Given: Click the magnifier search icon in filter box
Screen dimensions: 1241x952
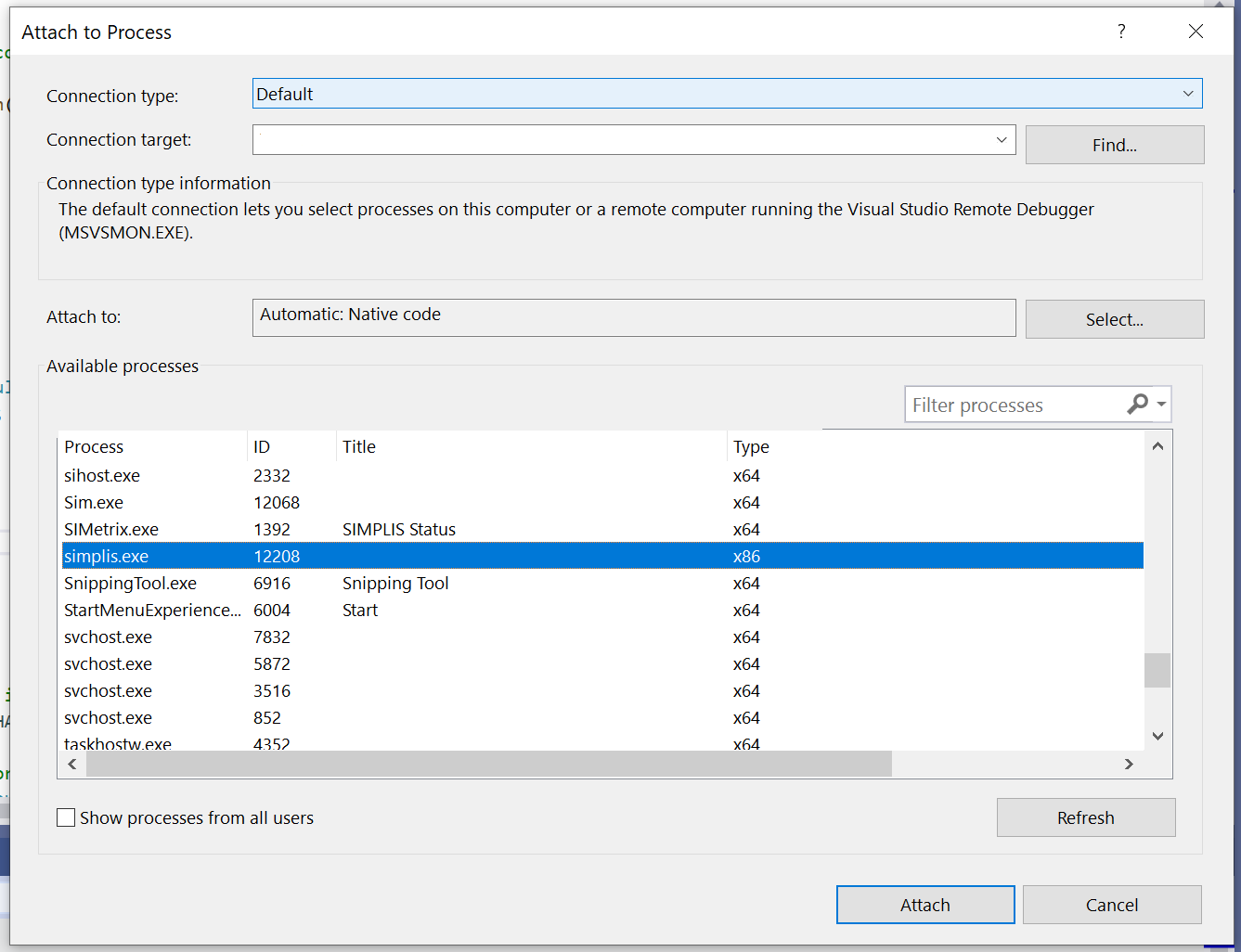Looking at the screenshot, I should pyautogui.click(x=1137, y=405).
